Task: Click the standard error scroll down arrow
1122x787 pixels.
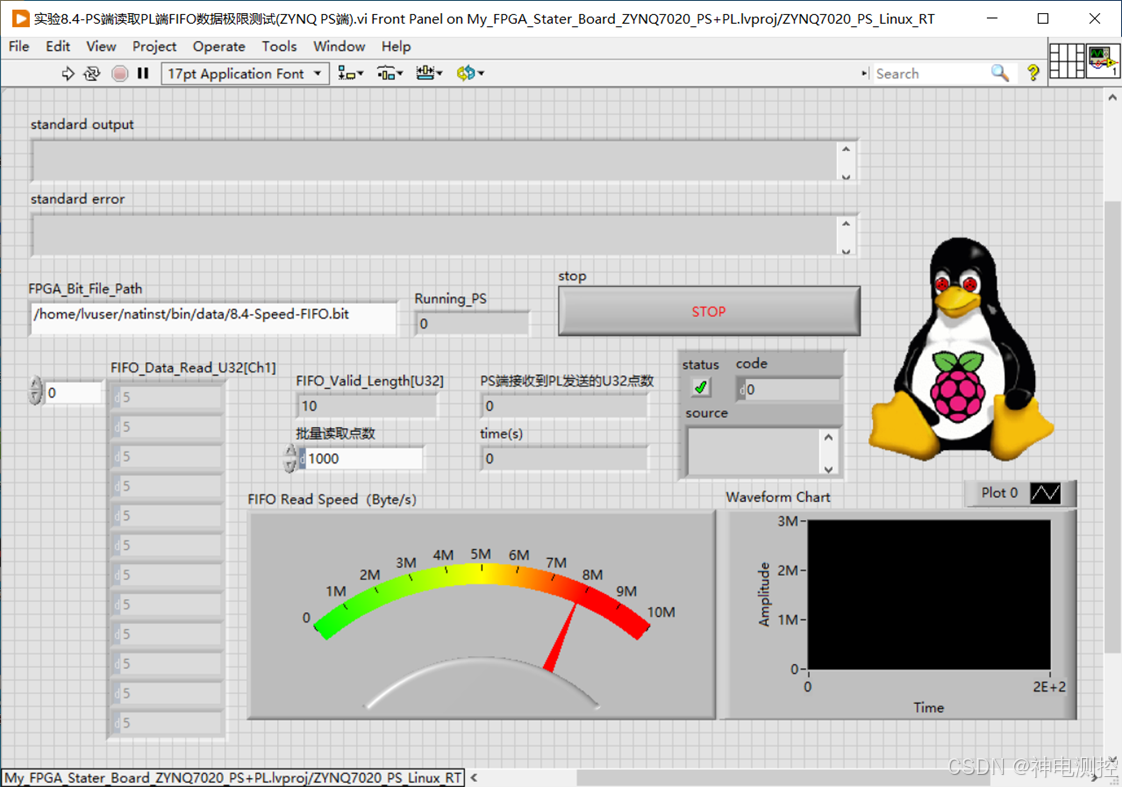Action: (x=846, y=250)
